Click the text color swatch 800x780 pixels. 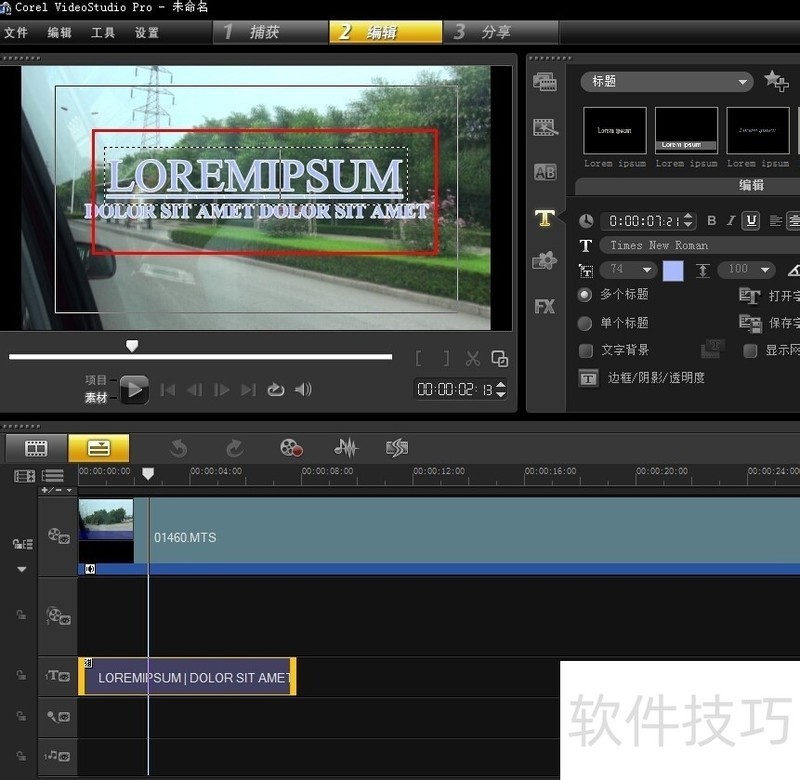point(673,270)
